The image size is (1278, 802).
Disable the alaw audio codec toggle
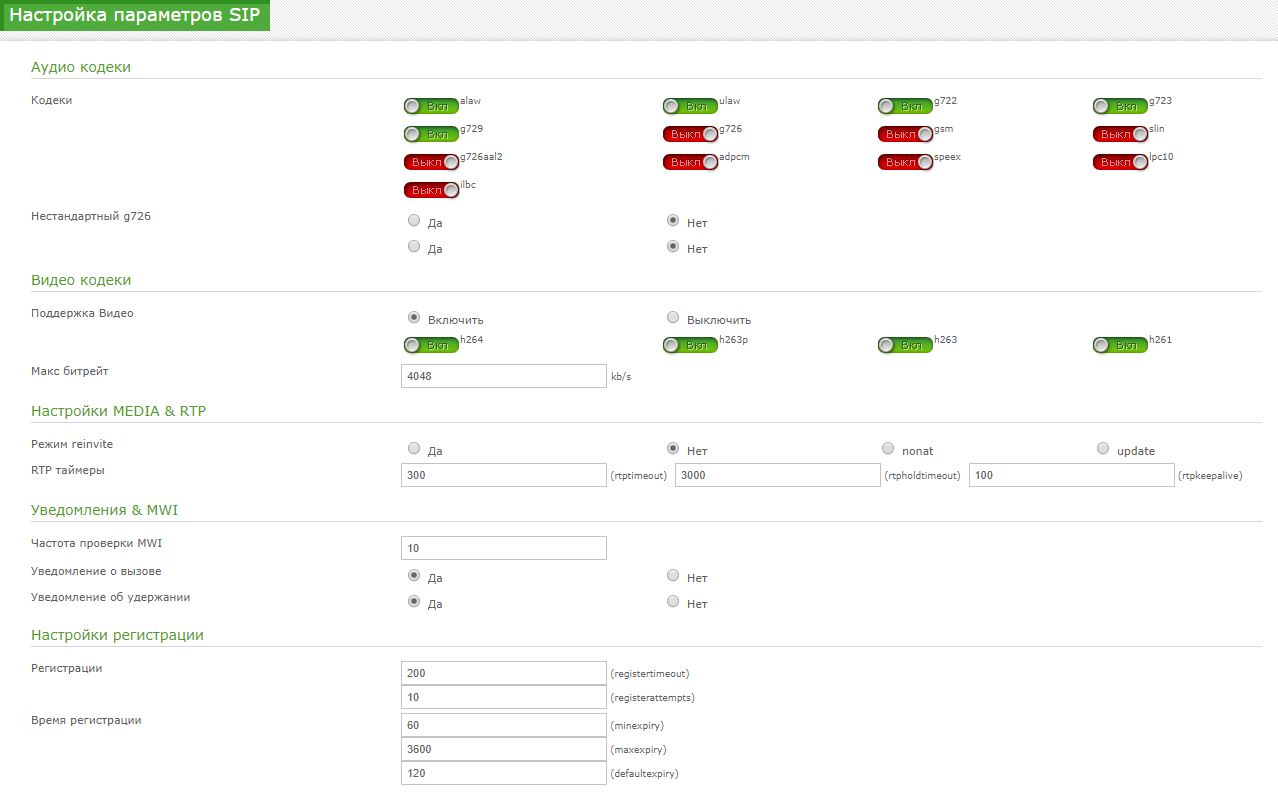point(431,106)
